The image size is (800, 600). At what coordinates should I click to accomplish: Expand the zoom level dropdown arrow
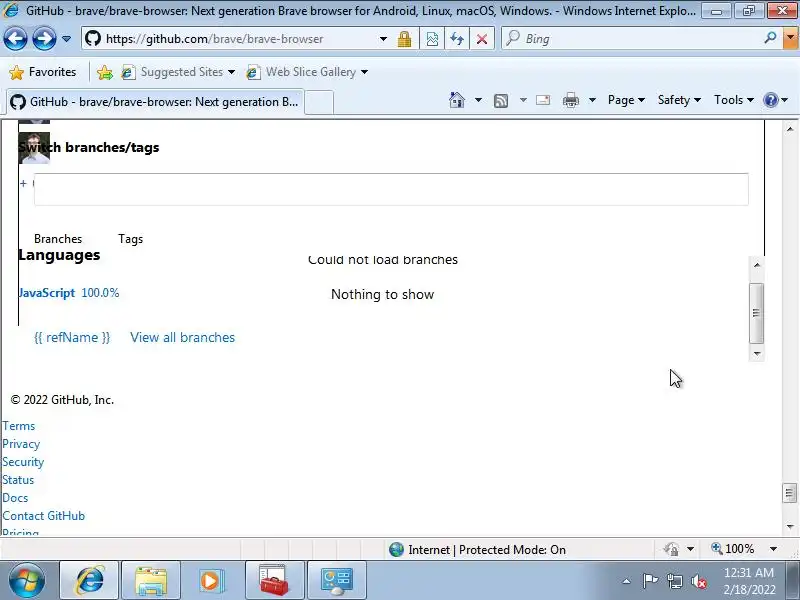coord(773,549)
